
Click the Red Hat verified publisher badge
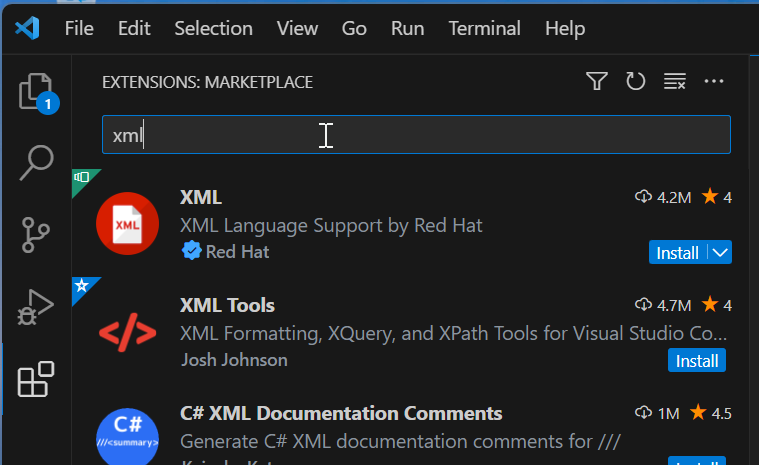point(192,251)
